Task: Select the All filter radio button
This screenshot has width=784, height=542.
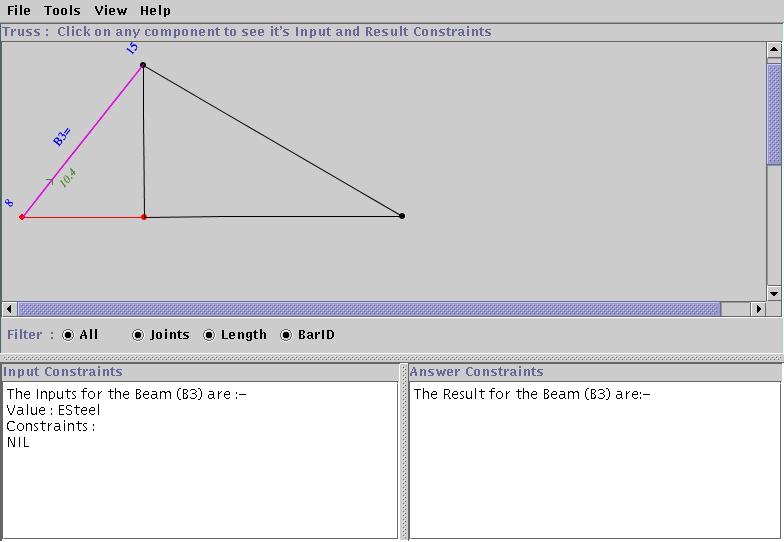Action: pyautogui.click(x=68, y=335)
